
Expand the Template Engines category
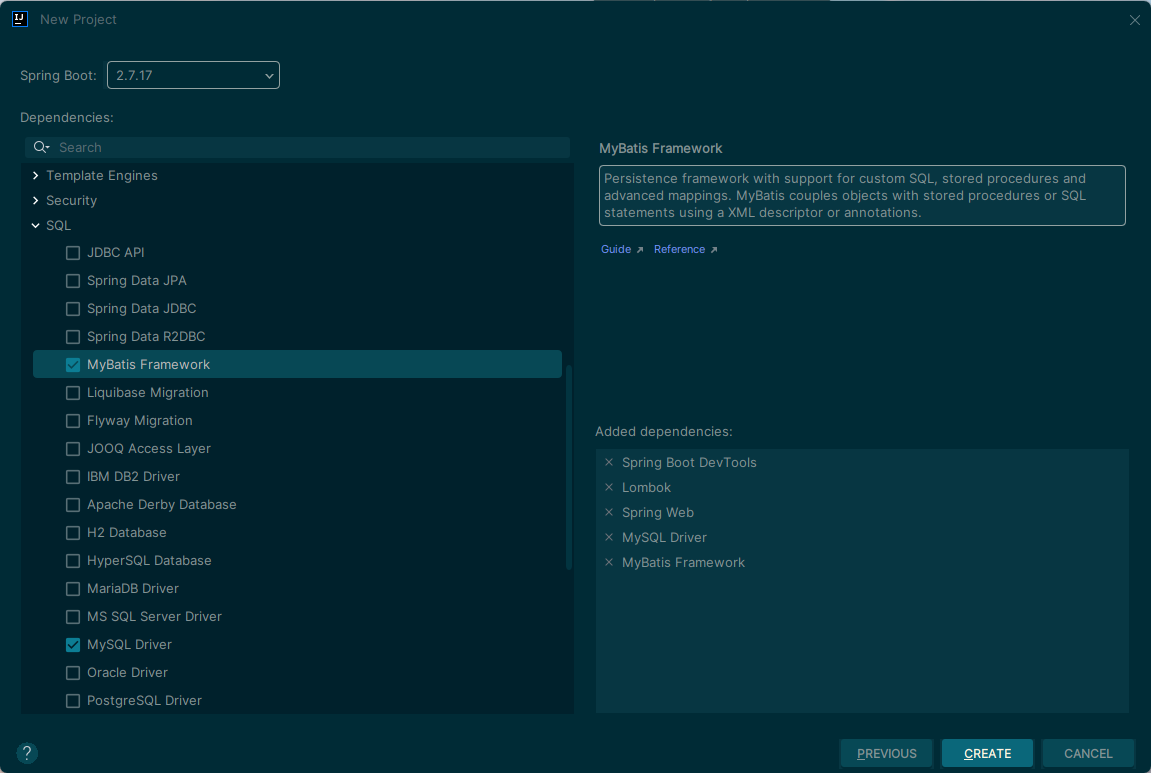(35, 175)
